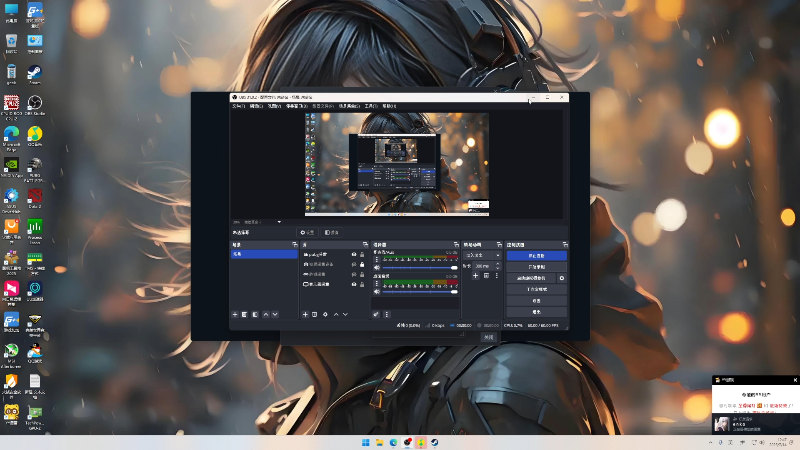Toggle visibility eye of the gamepad-icon source
This screenshot has height=450, width=800.
pos(354,274)
